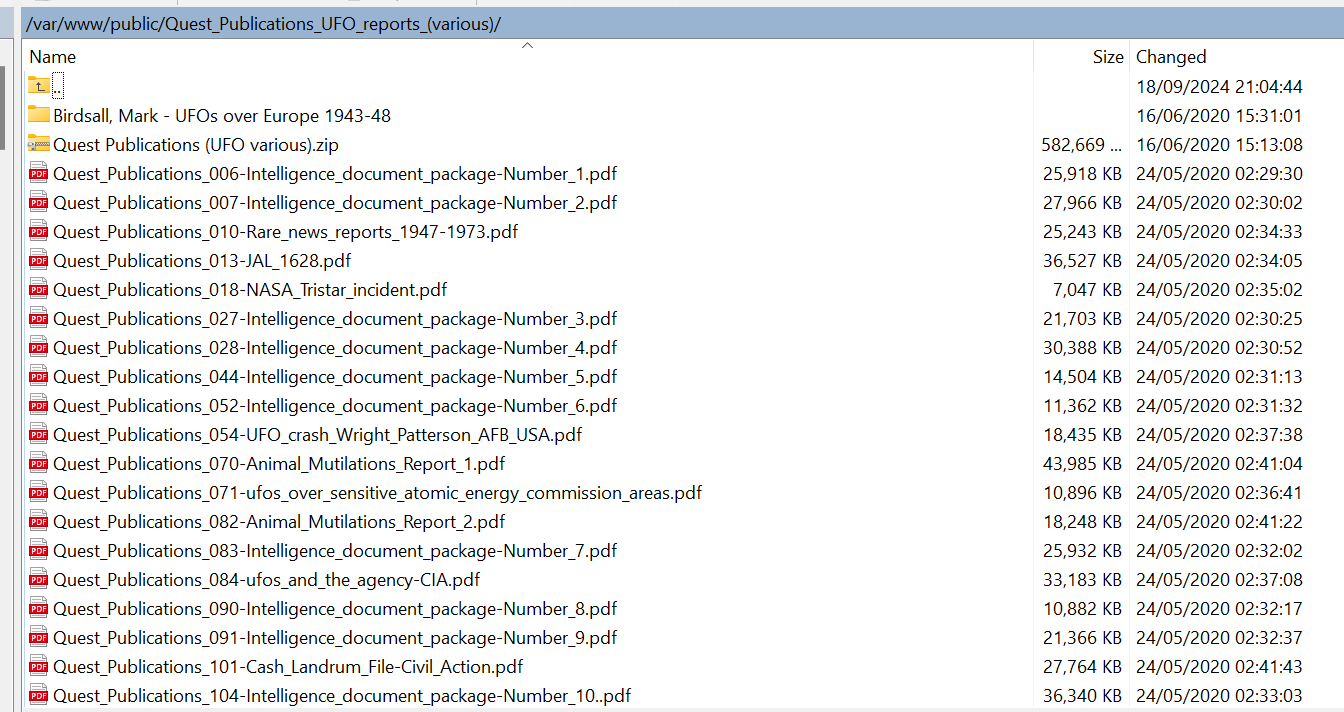The image size is (1344, 712).
Task: Select Quest_Publications_006-Intelligence_document_package-Number_1.pdf
Action: [x=335, y=174]
